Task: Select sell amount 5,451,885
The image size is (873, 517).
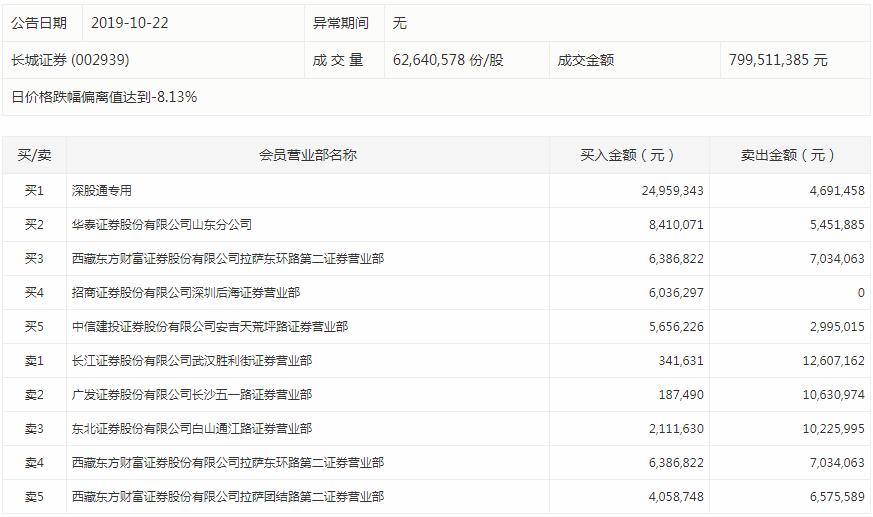Action: tap(837, 224)
